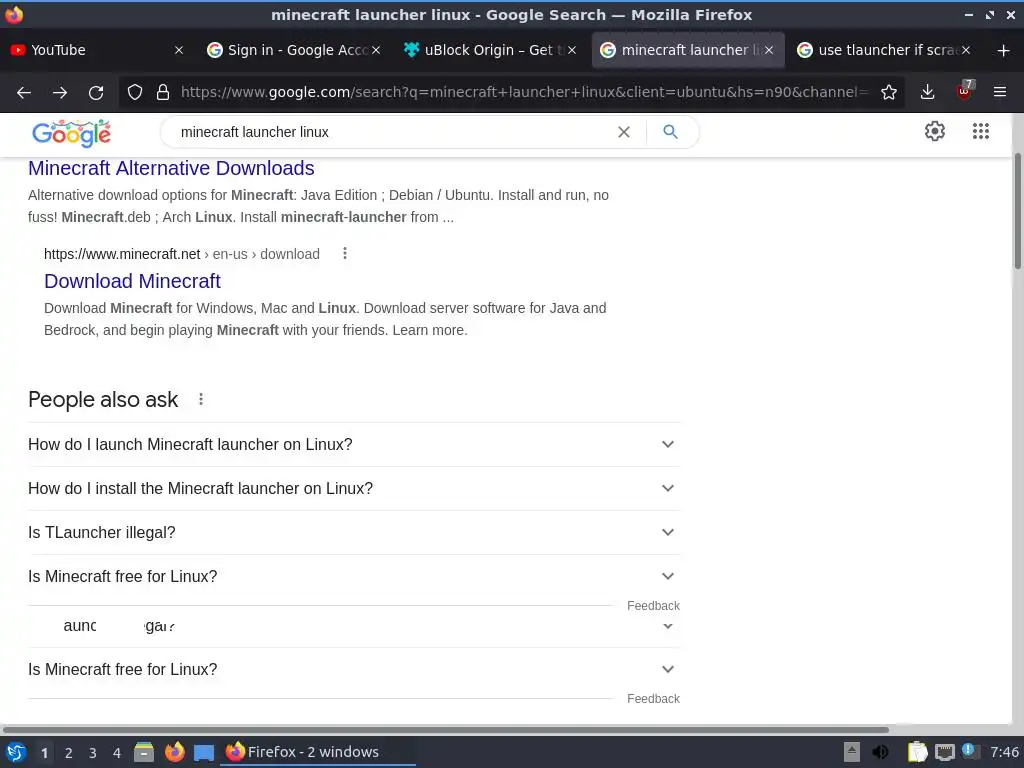The image size is (1024, 768).
Task: Close the use tlauncher tab
Action: pos(966,50)
